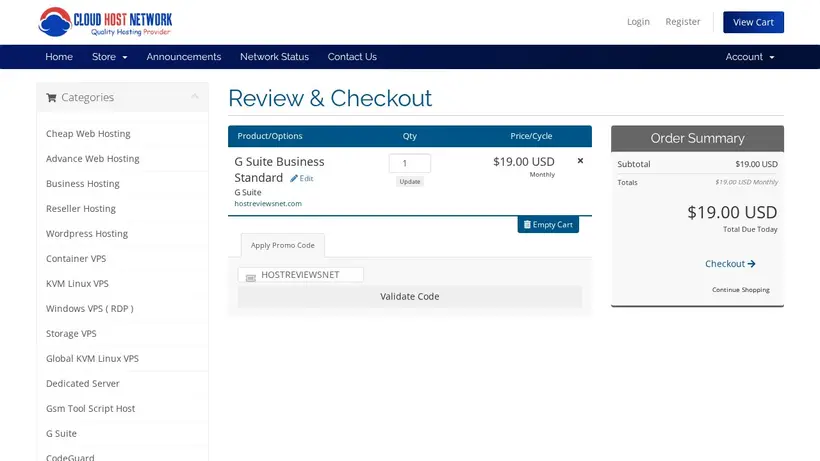Click the $19.00 USD Total Due Today amount
Image resolution: width=820 pixels, height=461 pixels.
pyautogui.click(x=732, y=212)
